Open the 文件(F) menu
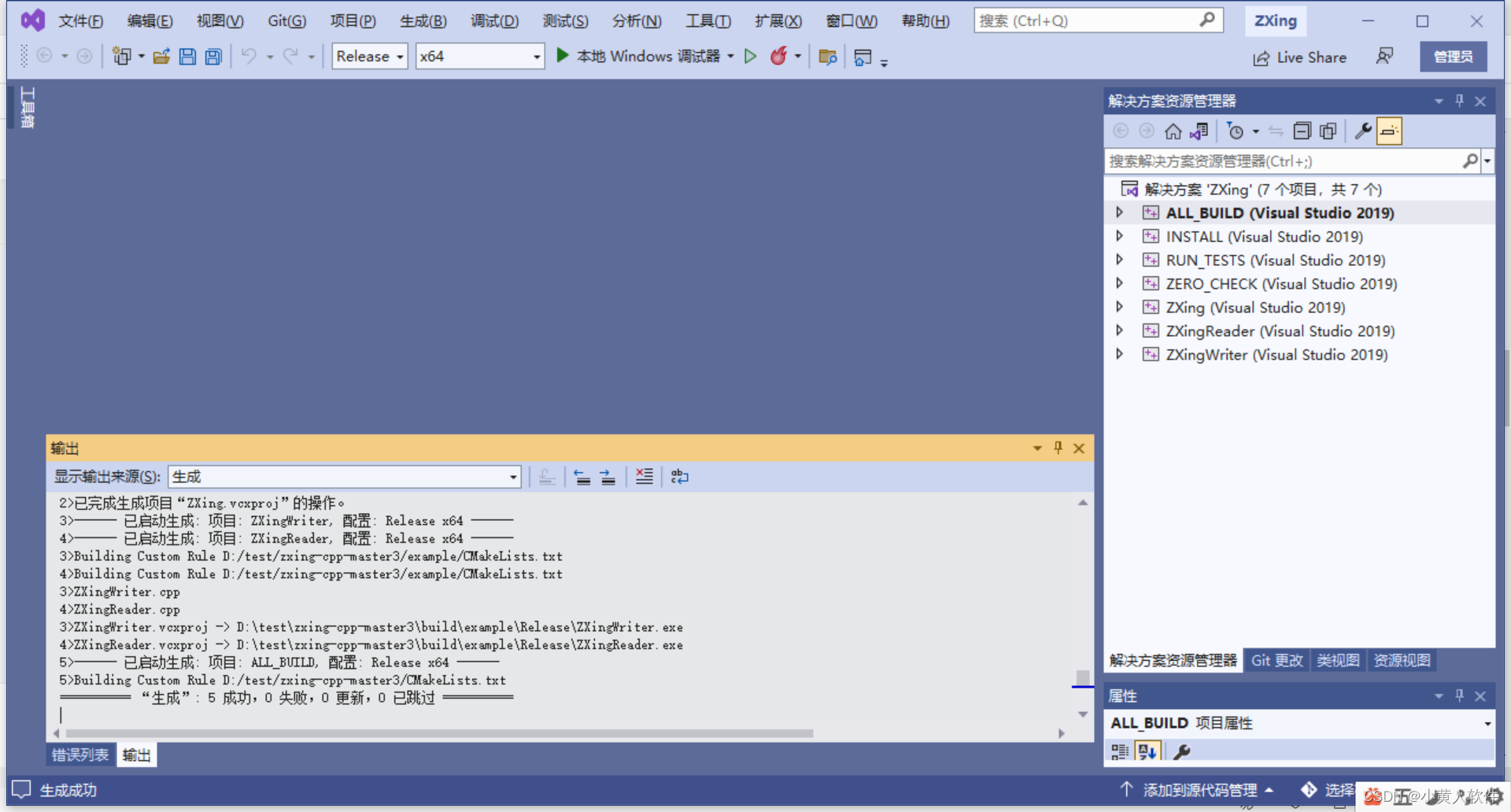 coord(81,21)
